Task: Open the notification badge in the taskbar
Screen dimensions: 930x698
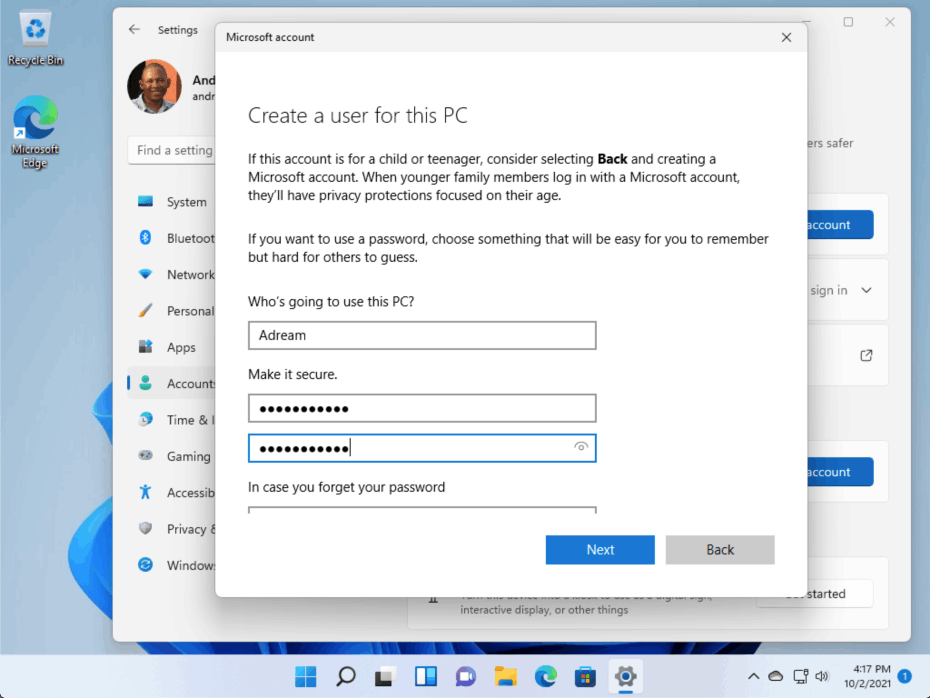Action: tap(904, 676)
